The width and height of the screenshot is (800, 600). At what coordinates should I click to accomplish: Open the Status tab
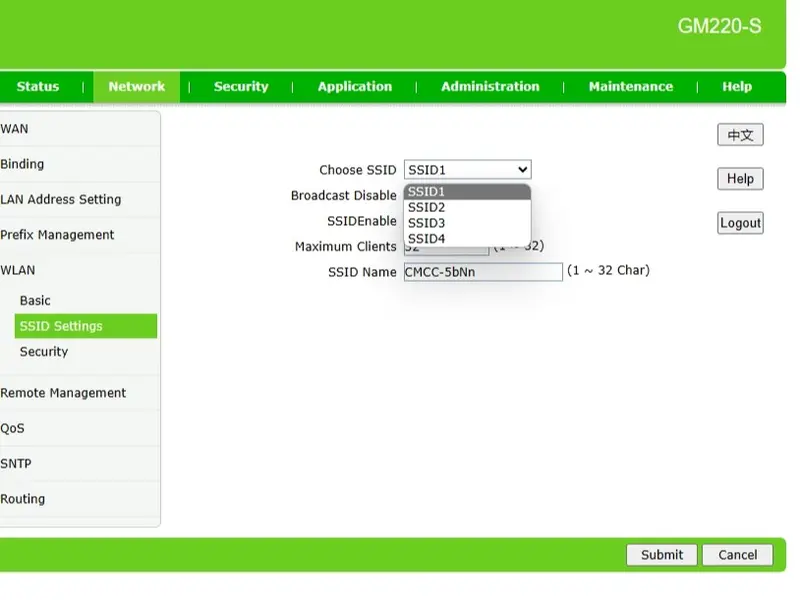tap(38, 87)
